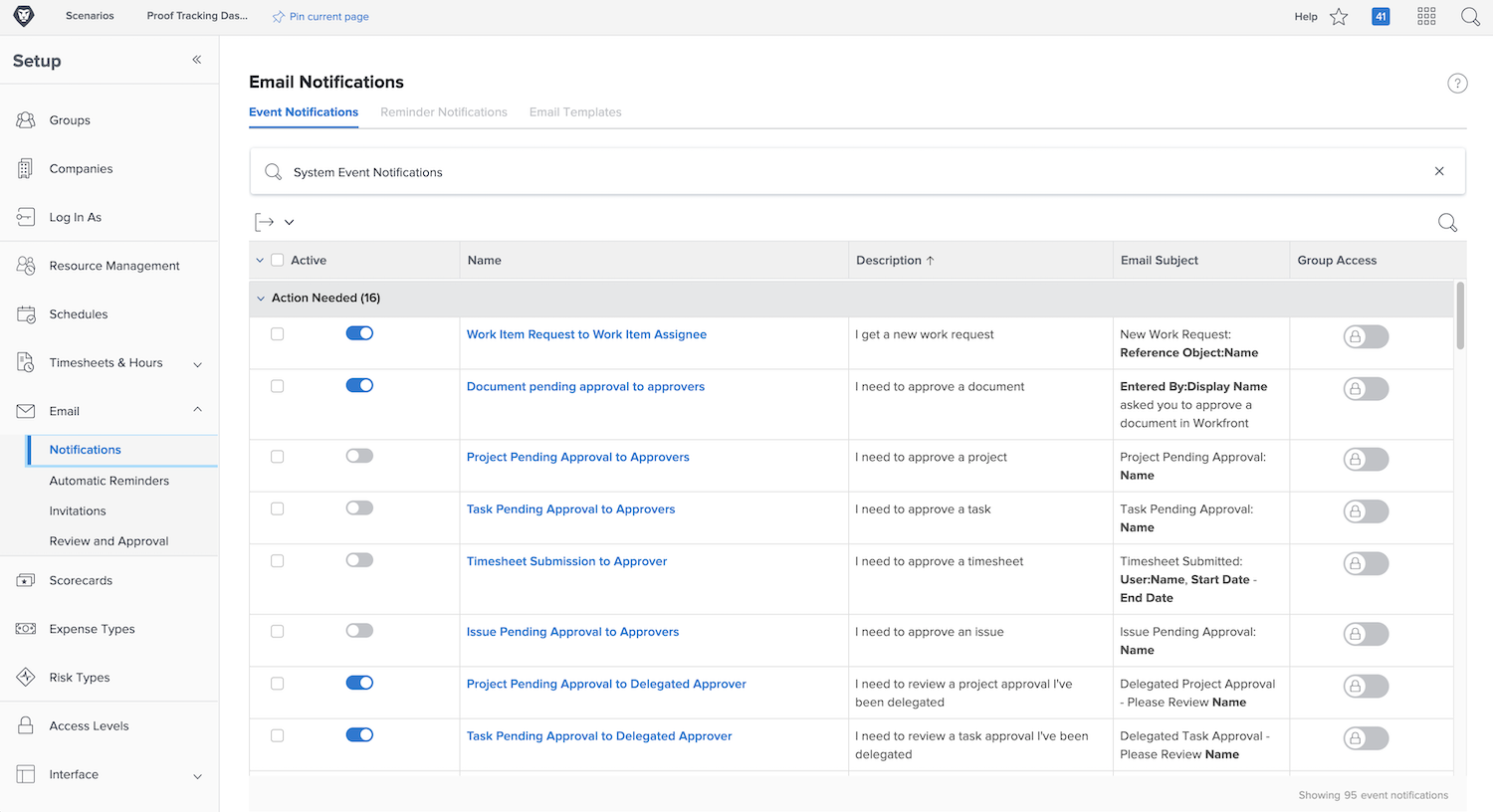Image resolution: width=1493 pixels, height=812 pixels.
Task: Check the Document pending approval row checkbox
Action: (x=278, y=386)
